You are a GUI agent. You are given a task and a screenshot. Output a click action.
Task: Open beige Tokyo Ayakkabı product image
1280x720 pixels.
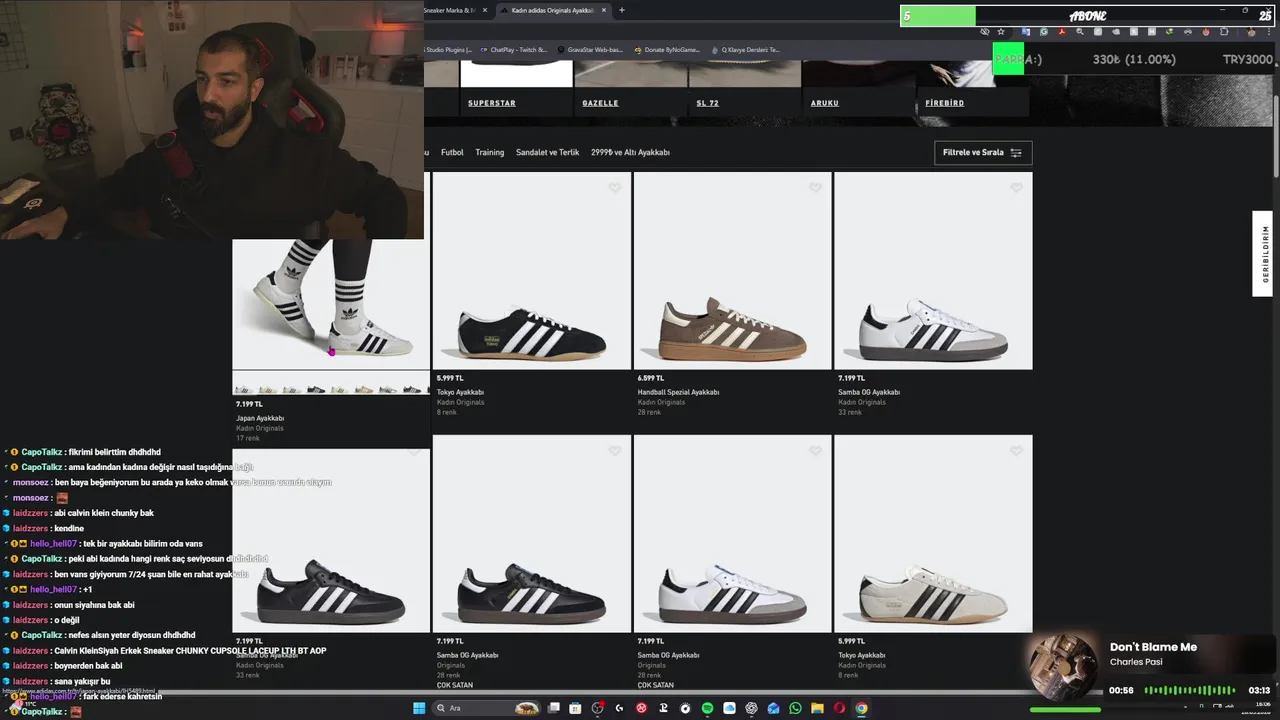tap(933, 534)
